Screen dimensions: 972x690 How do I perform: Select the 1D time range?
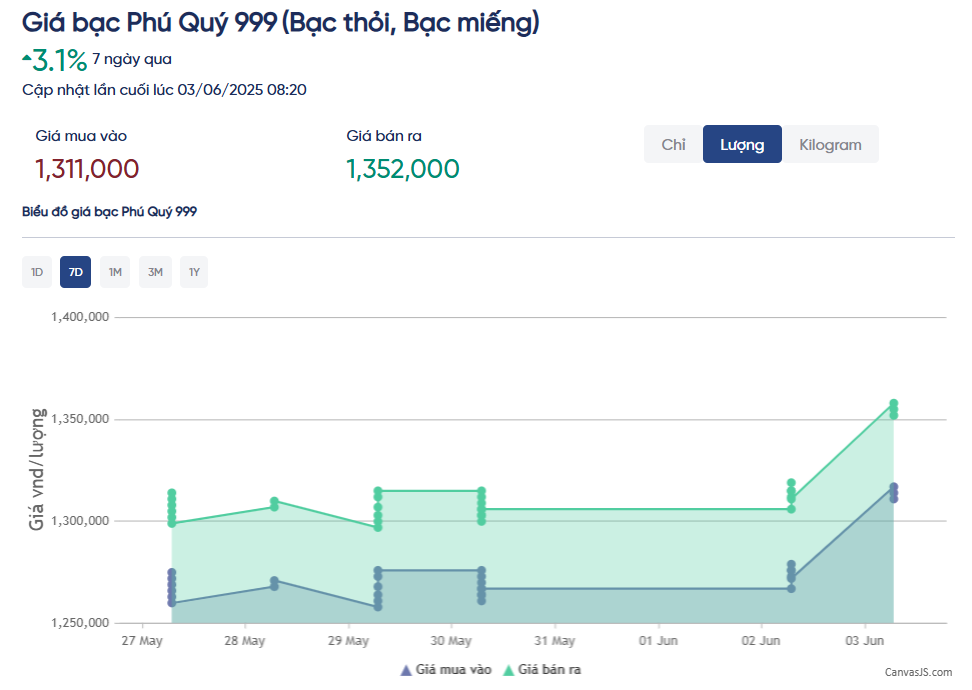[x=37, y=271]
